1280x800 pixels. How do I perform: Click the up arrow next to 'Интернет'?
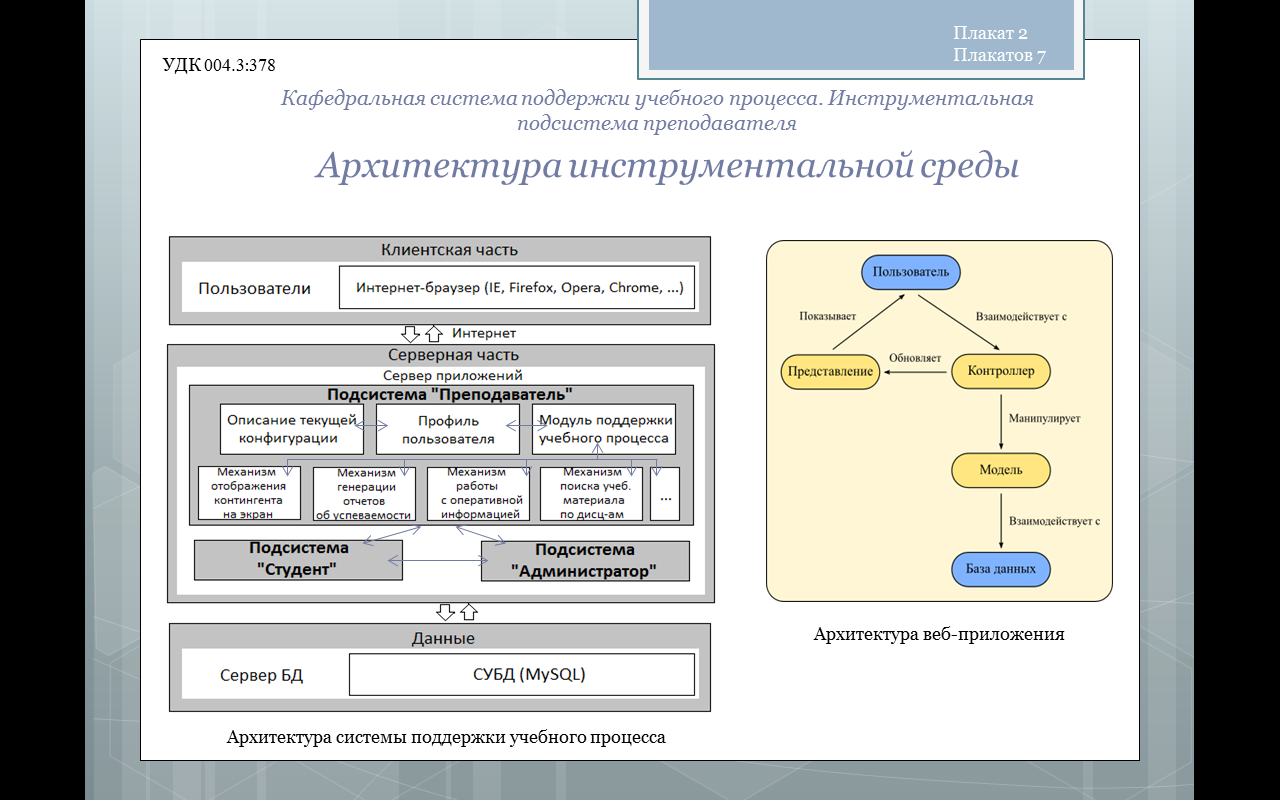433,333
